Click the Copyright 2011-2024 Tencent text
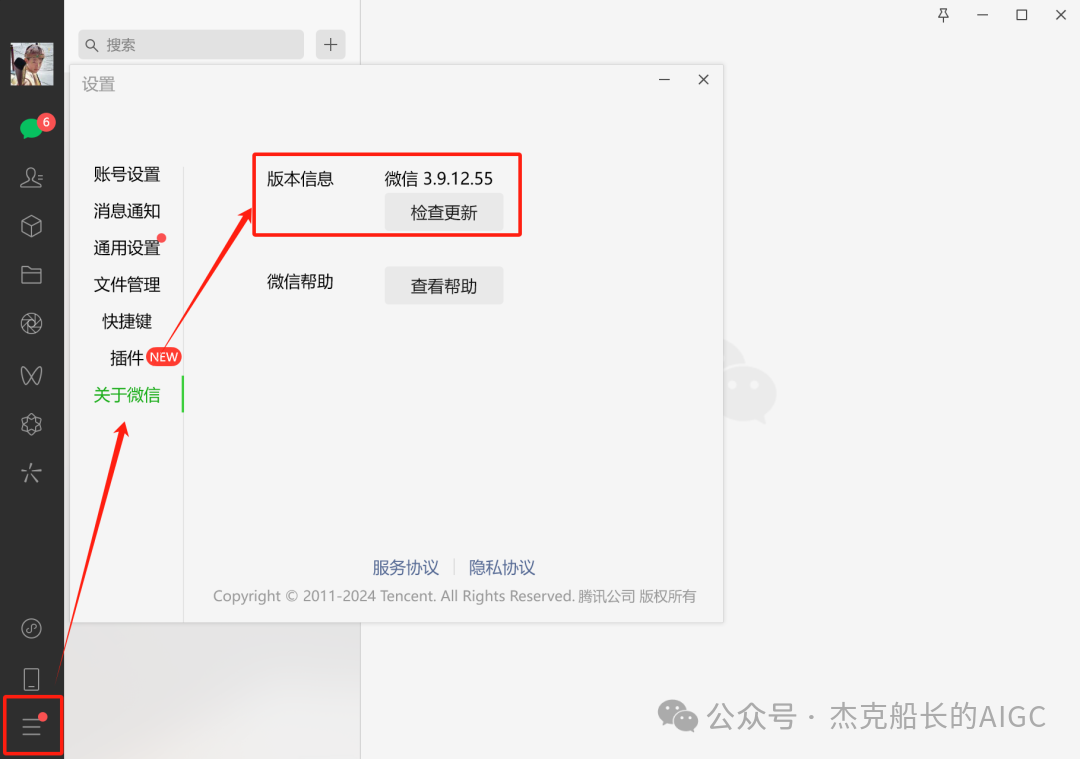Screen dimensions: 1080x759 coord(455,596)
